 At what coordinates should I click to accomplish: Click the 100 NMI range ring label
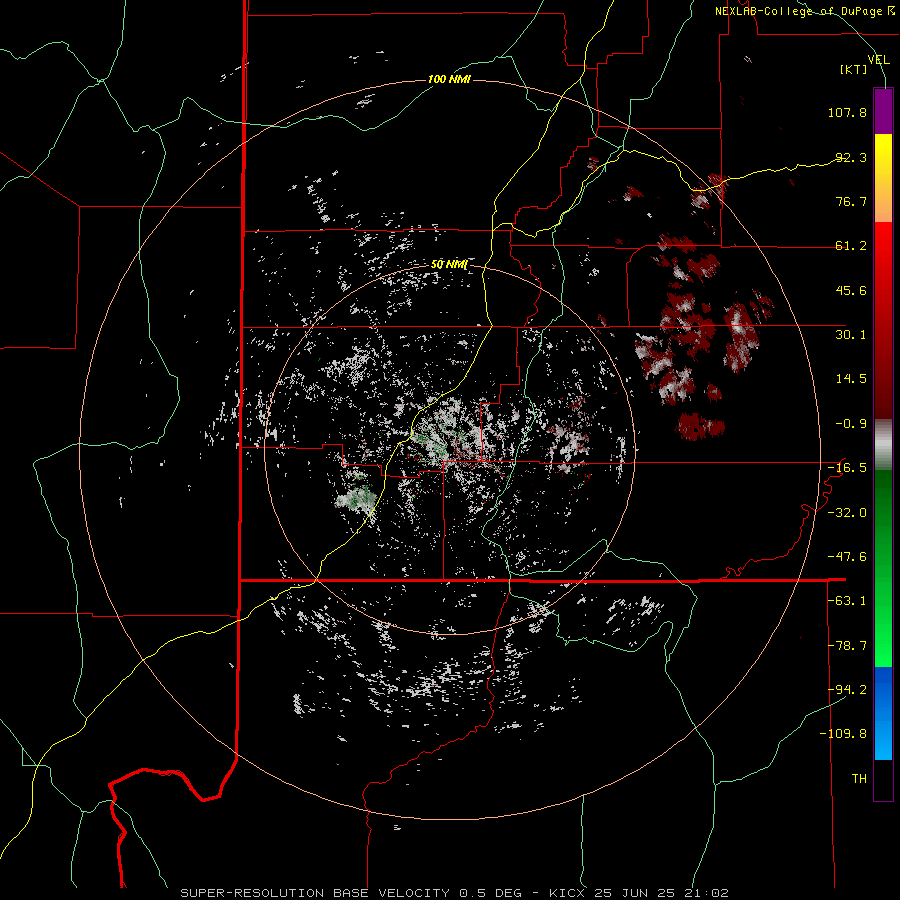click(449, 79)
